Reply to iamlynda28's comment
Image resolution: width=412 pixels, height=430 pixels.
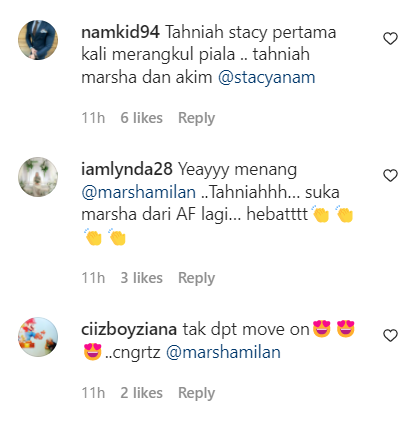[196, 278]
